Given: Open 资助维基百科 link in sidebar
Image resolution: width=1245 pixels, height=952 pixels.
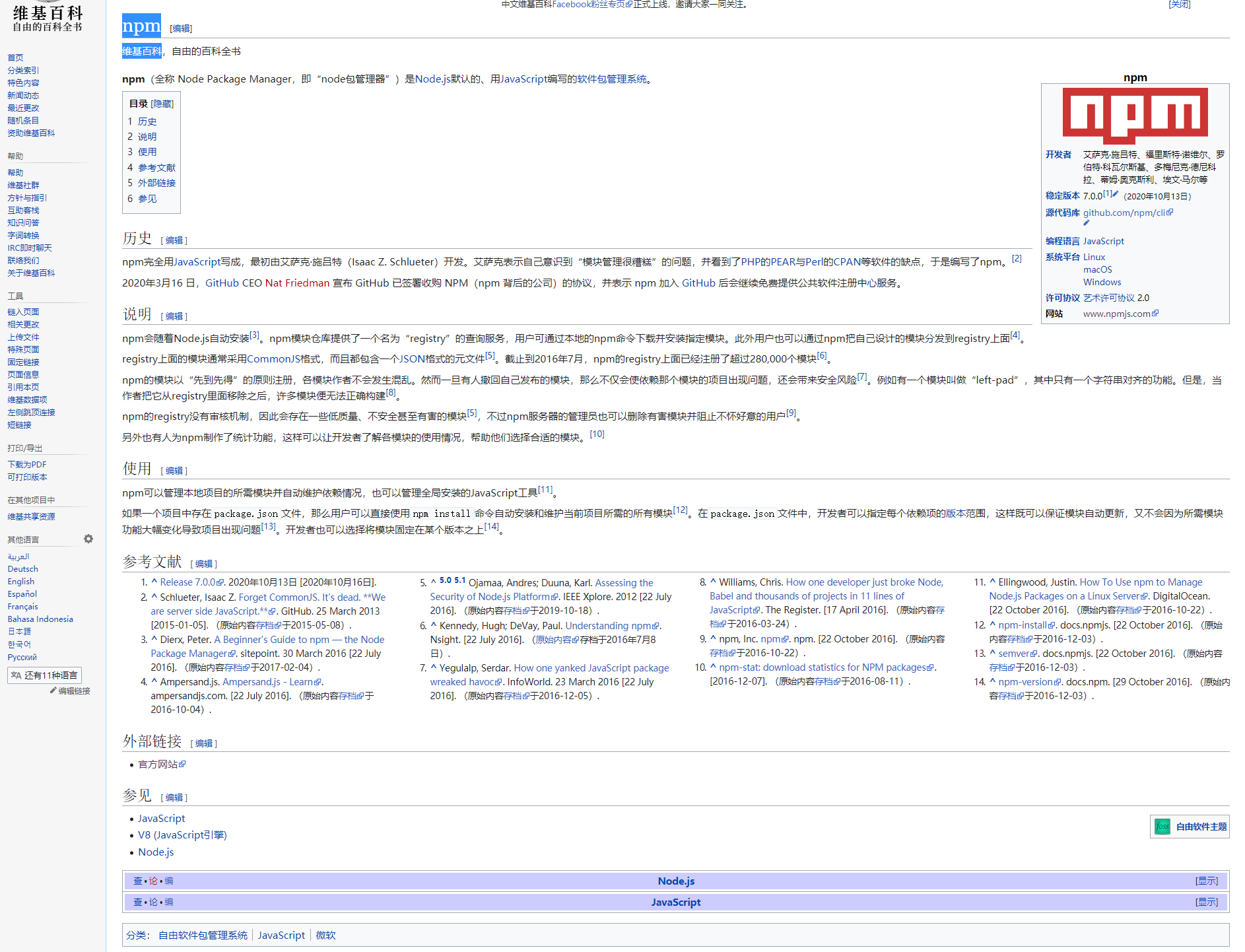Looking at the screenshot, I should pyautogui.click(x=31, y=133).
